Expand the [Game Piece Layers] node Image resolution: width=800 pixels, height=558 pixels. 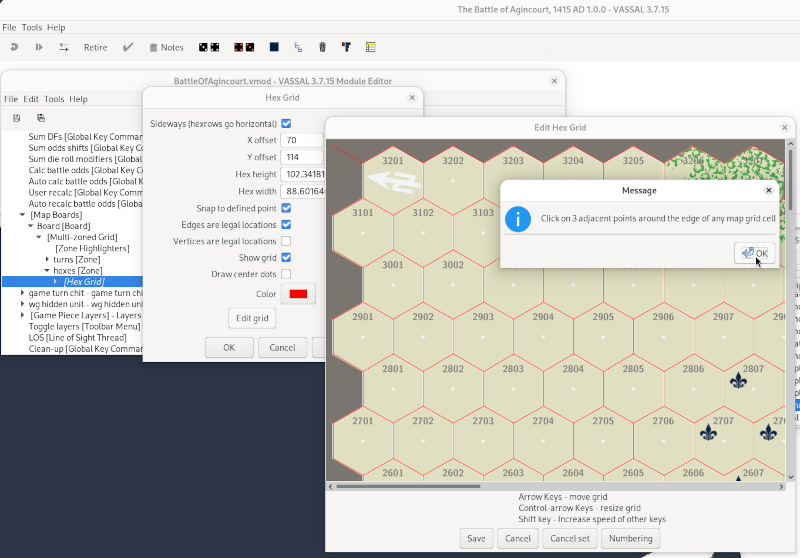click(x=22, y=315)
